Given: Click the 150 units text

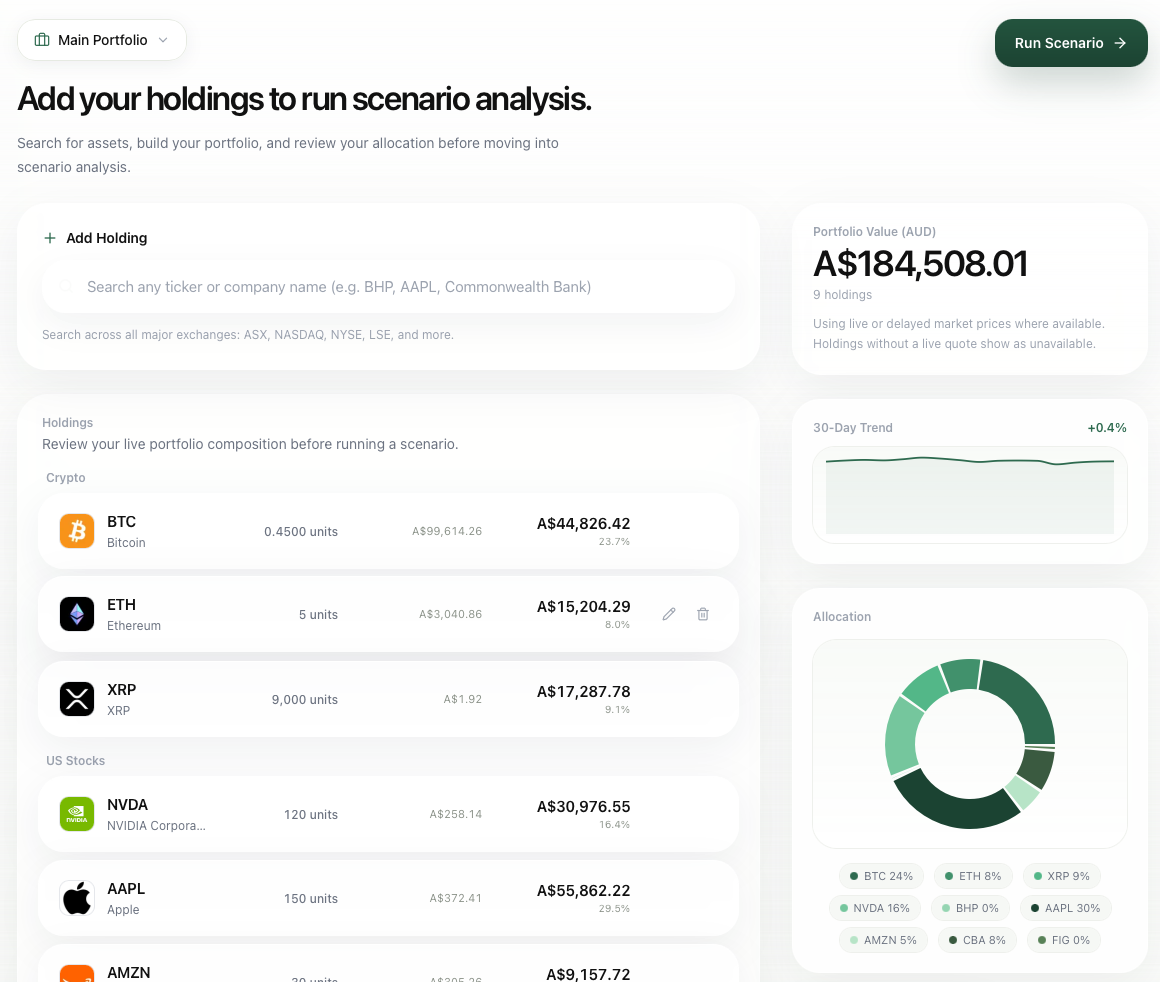Looking at the screenshot, I should click(x=311, y=898).
